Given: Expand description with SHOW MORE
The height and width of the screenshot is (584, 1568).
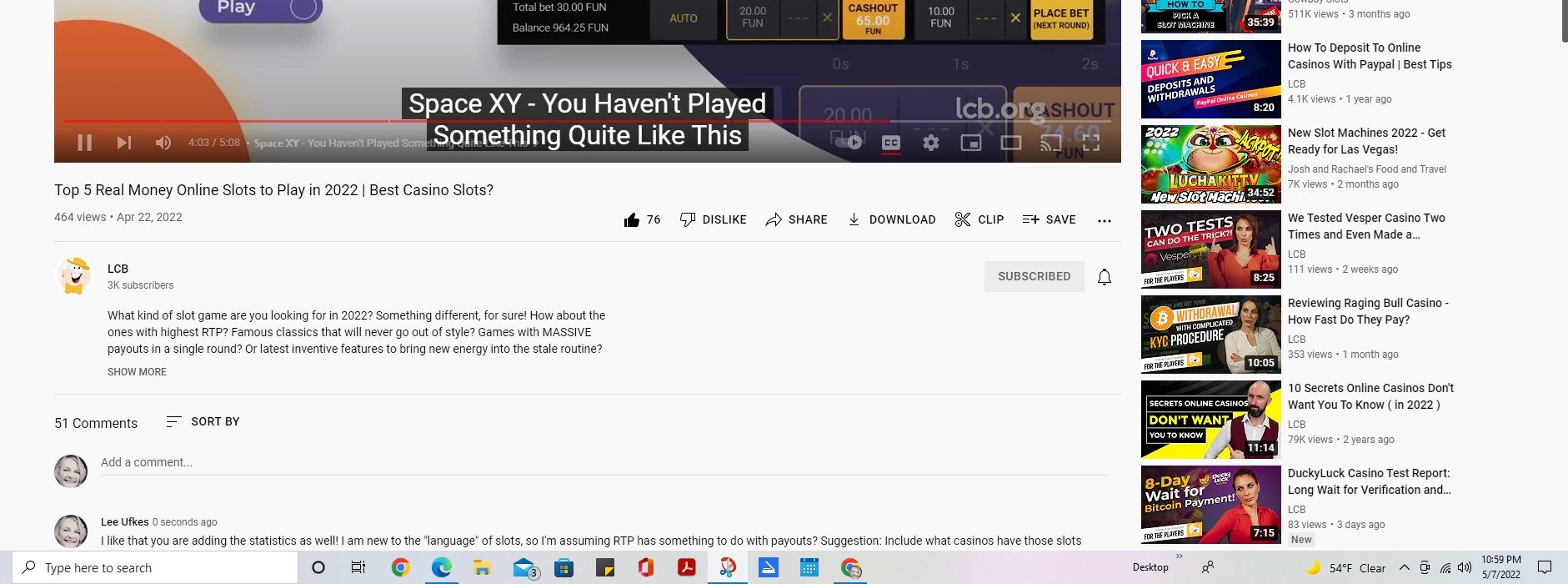Looking at the screenshot, I should pos(137,372).
